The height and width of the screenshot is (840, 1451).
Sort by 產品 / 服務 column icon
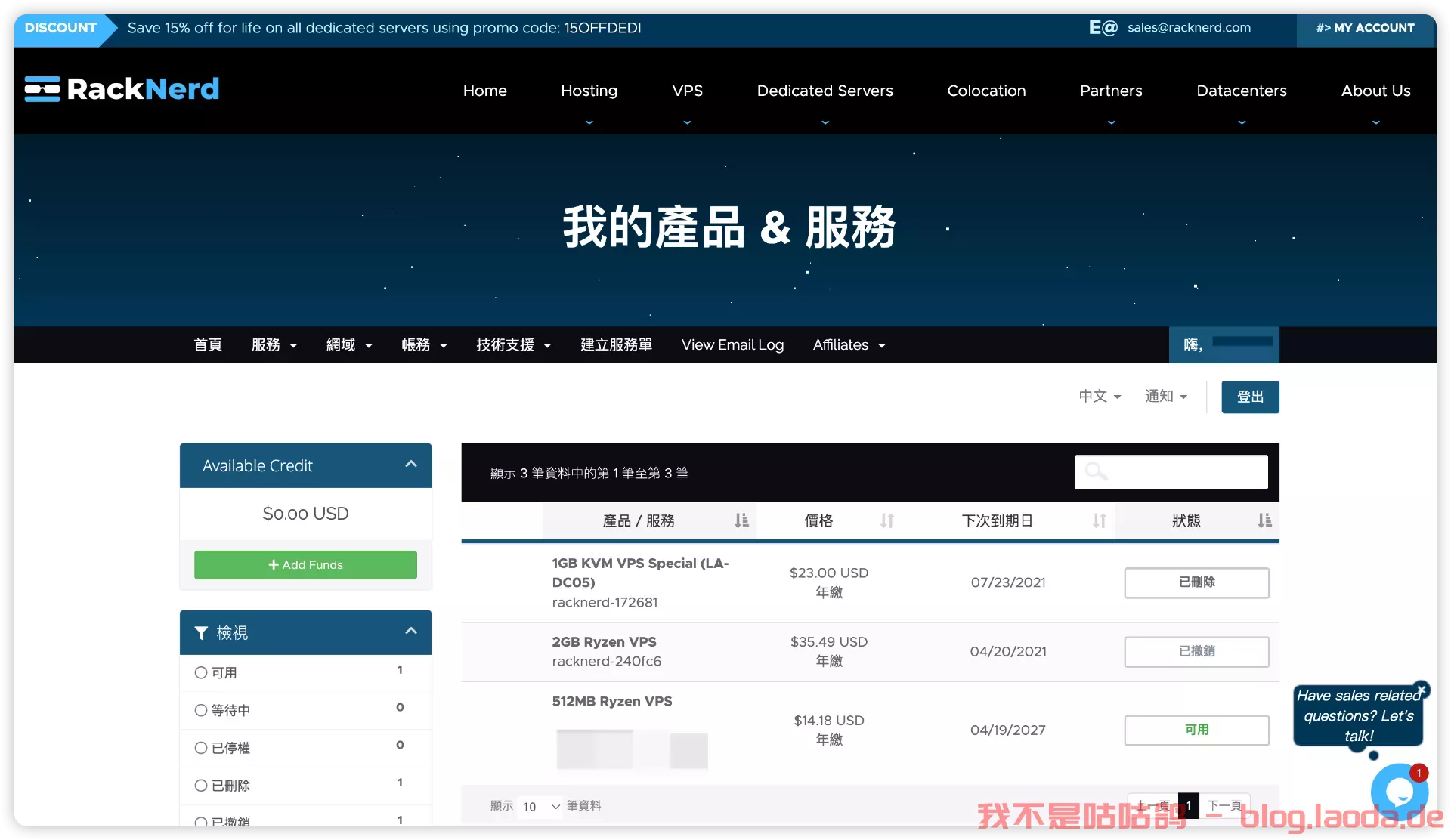[741, 520]
